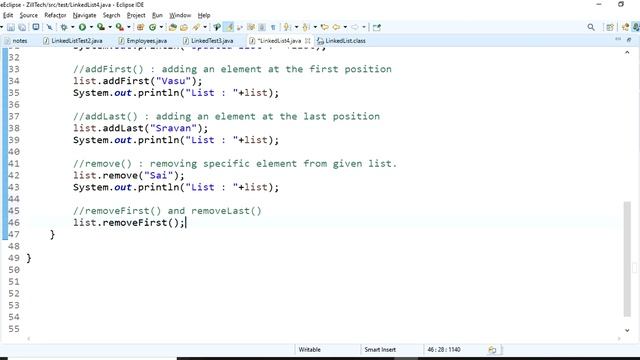
Task: Click the Search flashlight toolbar icon
Action: coord(196,27)
